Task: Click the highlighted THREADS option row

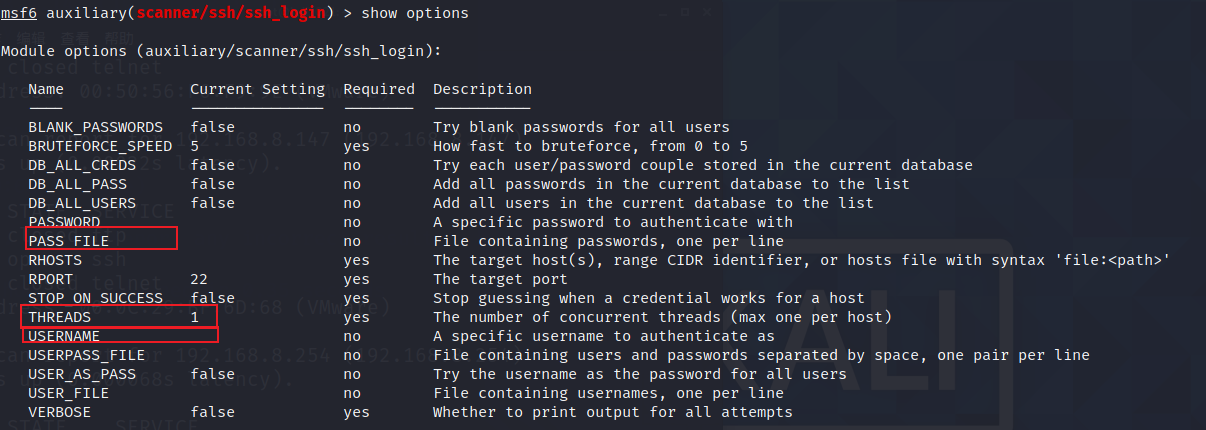Action: pos(119,317)
